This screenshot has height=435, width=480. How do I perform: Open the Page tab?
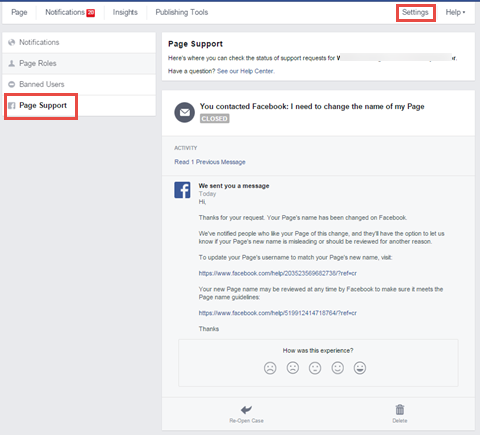[19, 12]
